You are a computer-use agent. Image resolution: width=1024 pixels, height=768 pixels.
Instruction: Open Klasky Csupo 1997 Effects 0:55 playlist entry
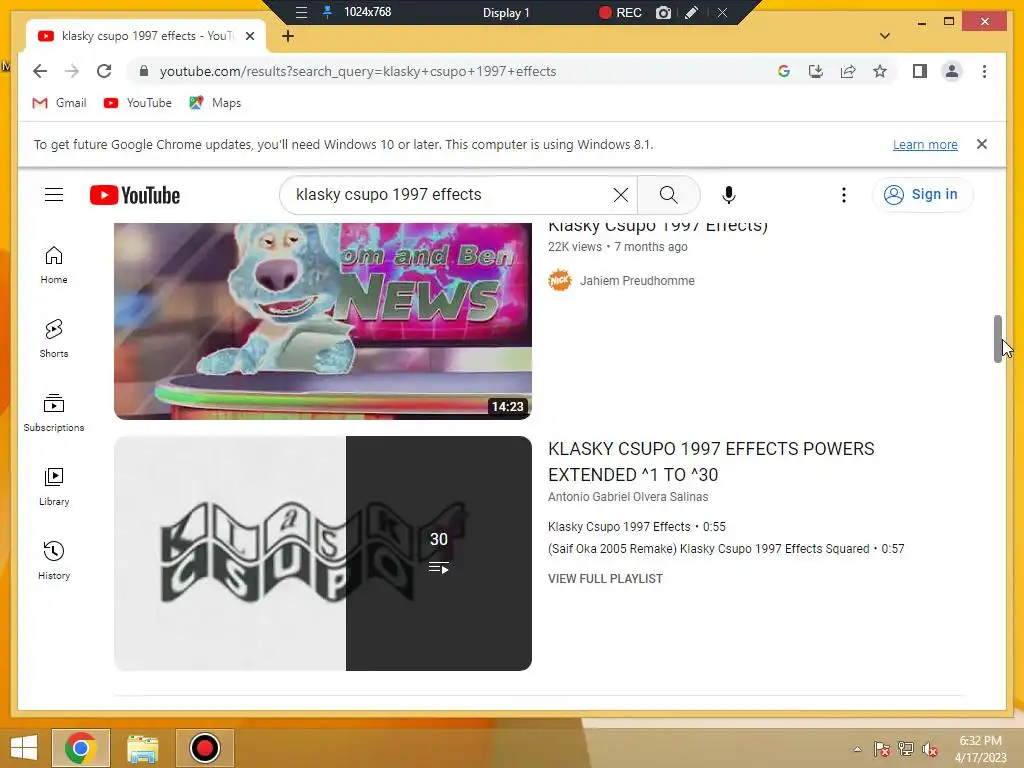[x=637, y=526]
